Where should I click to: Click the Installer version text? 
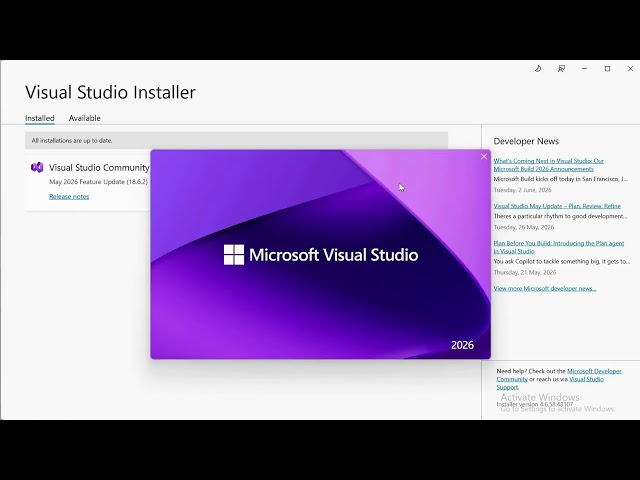click(535, 404)
